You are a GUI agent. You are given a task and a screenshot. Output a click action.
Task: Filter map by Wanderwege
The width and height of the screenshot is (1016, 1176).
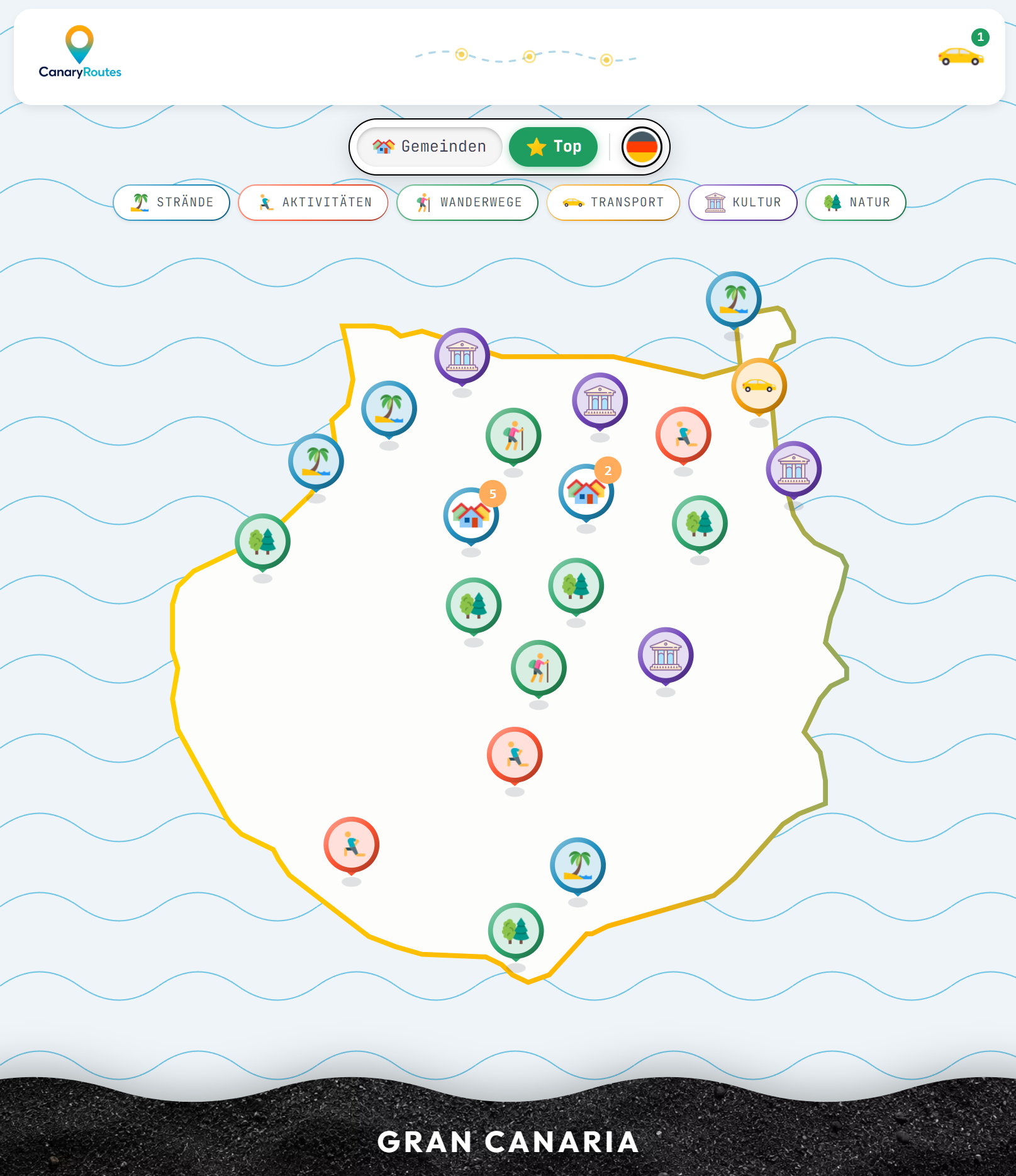(x=467, y=202)
